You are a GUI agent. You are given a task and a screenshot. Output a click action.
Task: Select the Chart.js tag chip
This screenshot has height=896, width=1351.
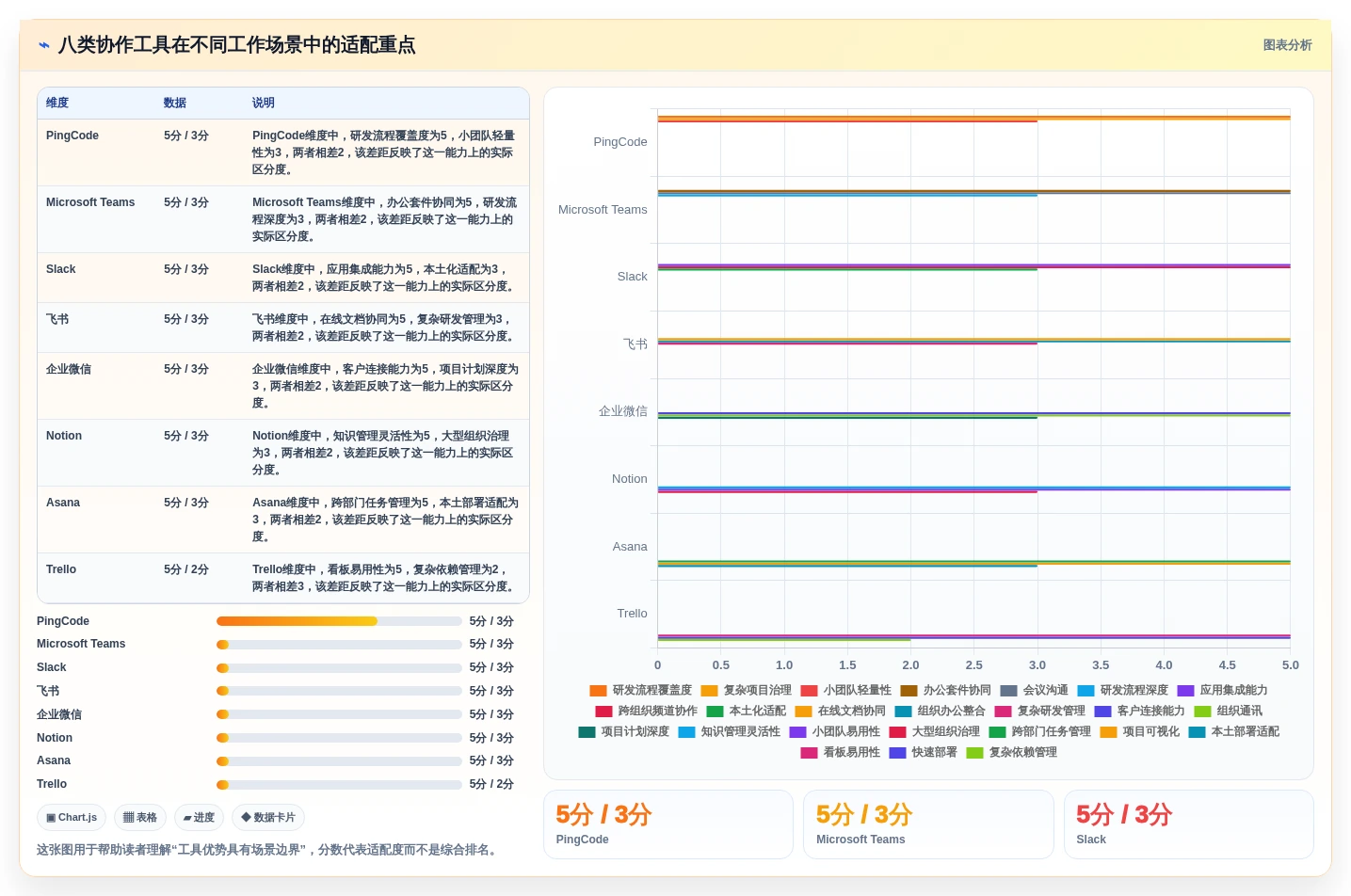72,818
